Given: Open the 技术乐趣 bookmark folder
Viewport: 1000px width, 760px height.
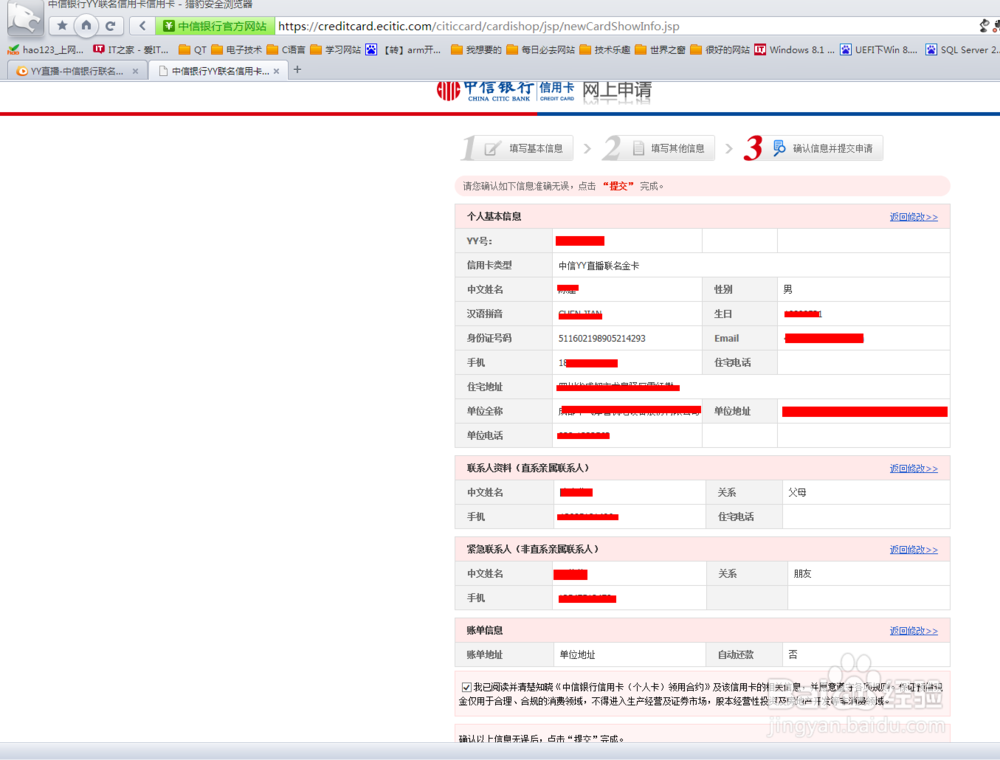Looking at the screenshot, I should 605,50.
